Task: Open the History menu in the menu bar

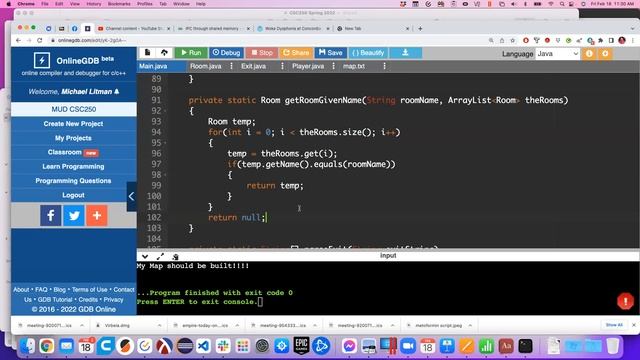Action: tap(93, 4)
